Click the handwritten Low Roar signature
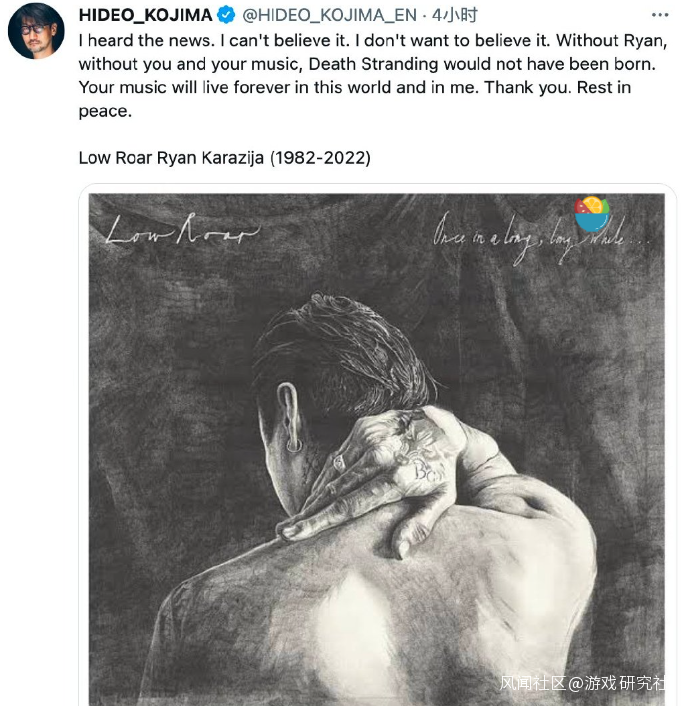Image resolution: width=682 pixels, height=706 pixels. 182,235
